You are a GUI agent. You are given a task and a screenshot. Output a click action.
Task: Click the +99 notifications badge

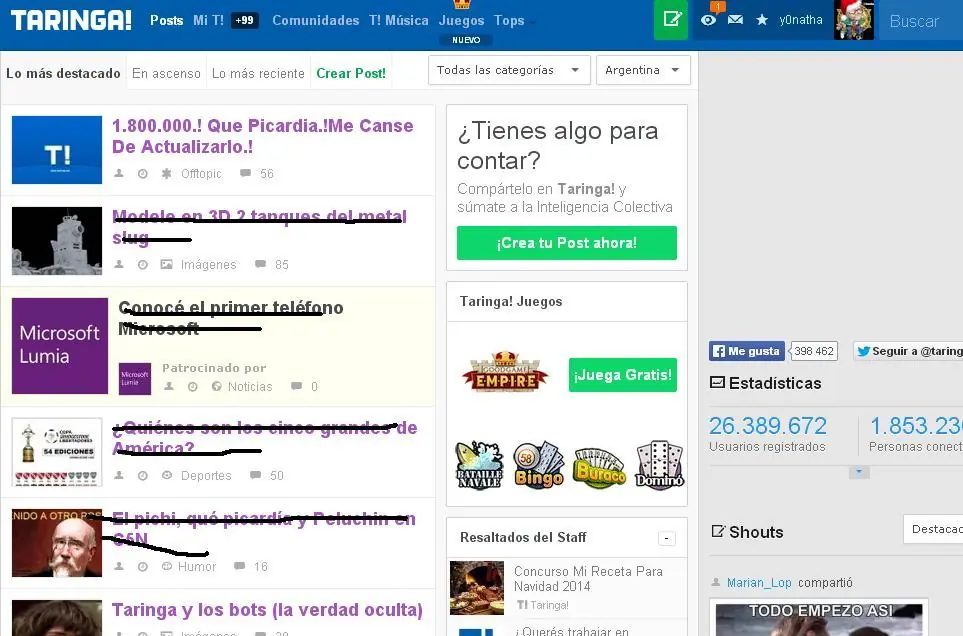244,20
